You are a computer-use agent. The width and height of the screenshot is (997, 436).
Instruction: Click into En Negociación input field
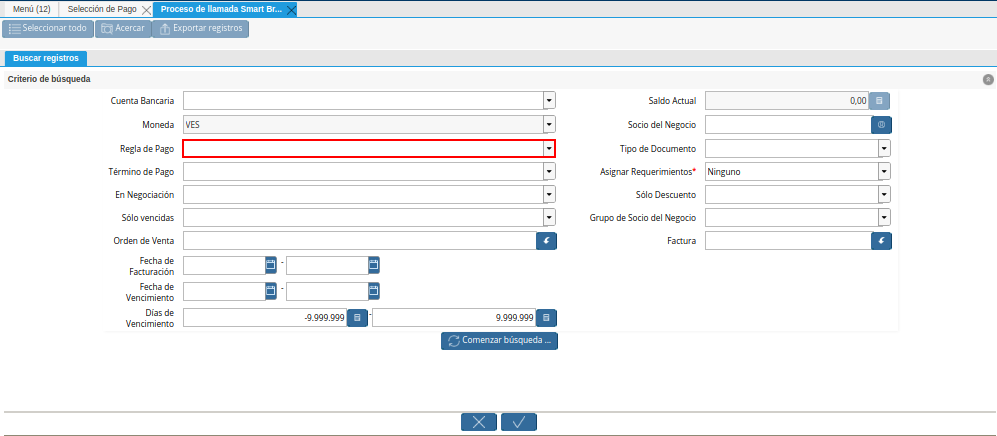(x=363, y=194)
